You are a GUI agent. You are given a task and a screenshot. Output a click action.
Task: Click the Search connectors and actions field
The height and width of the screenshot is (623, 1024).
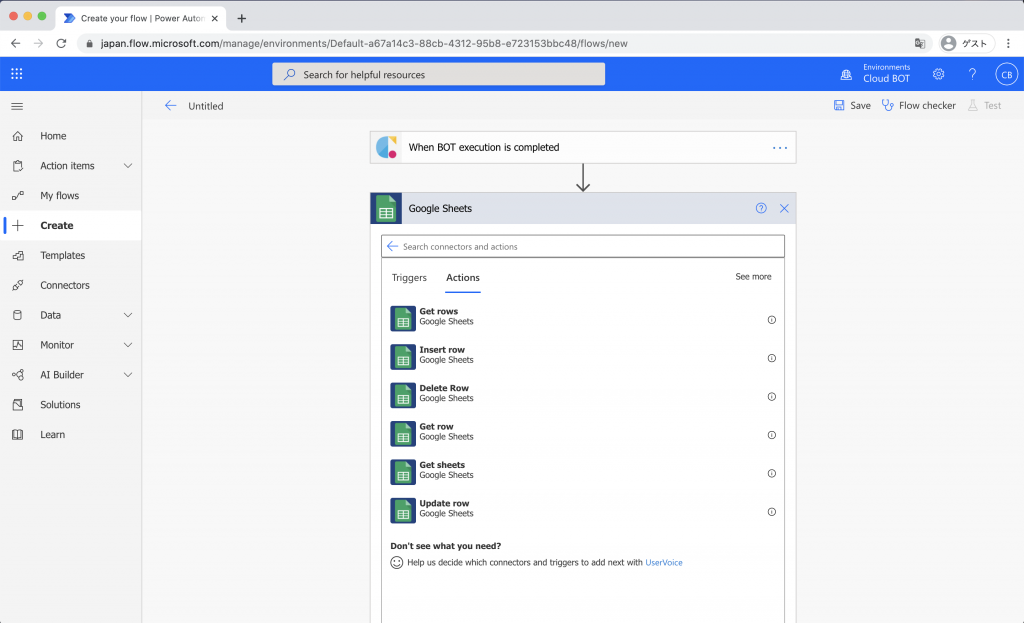tap(583, 246)
